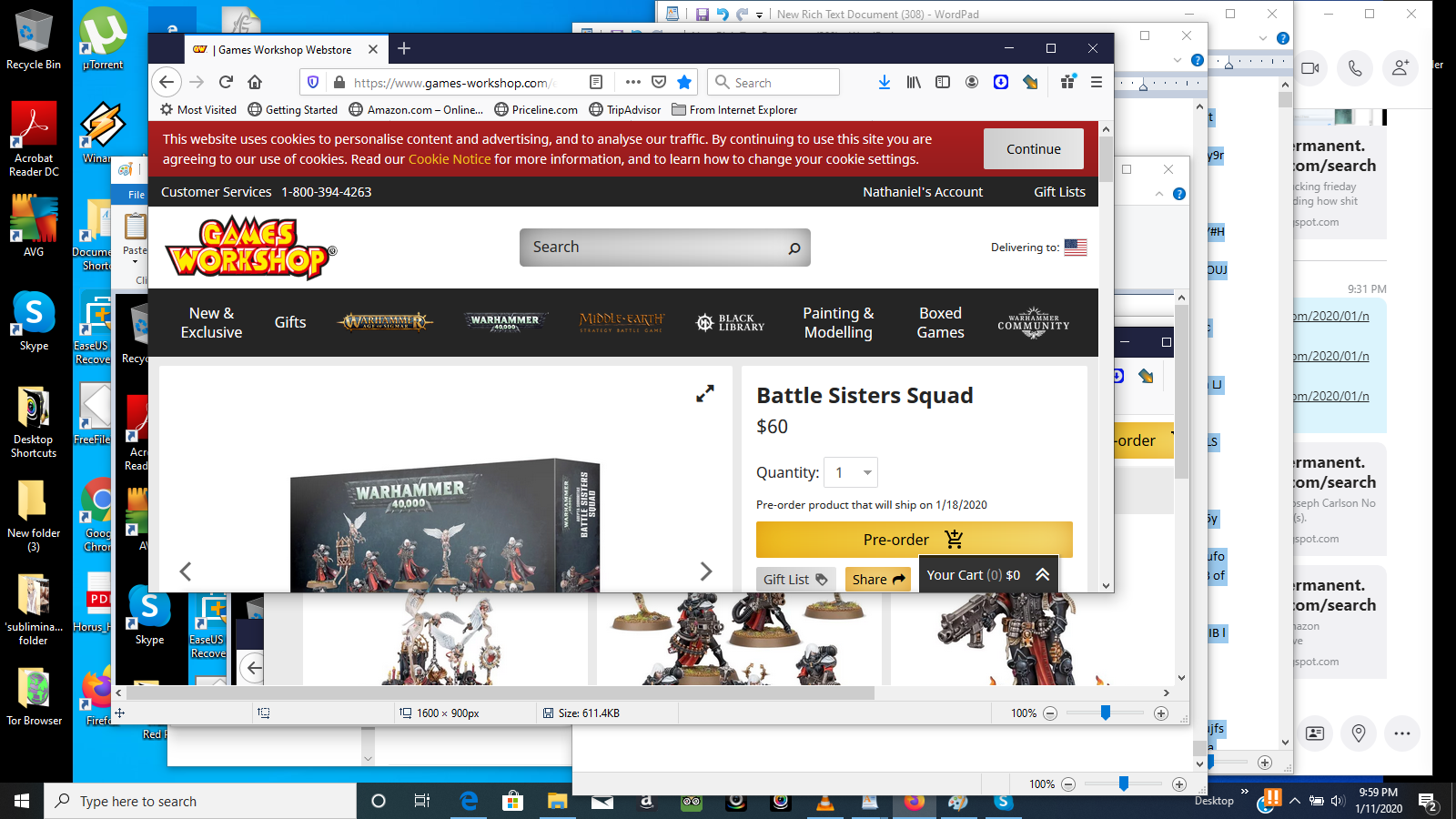This screenshot has height=819, width=1456.
Task: Show the next product image
Action: [x=706, y=571]
